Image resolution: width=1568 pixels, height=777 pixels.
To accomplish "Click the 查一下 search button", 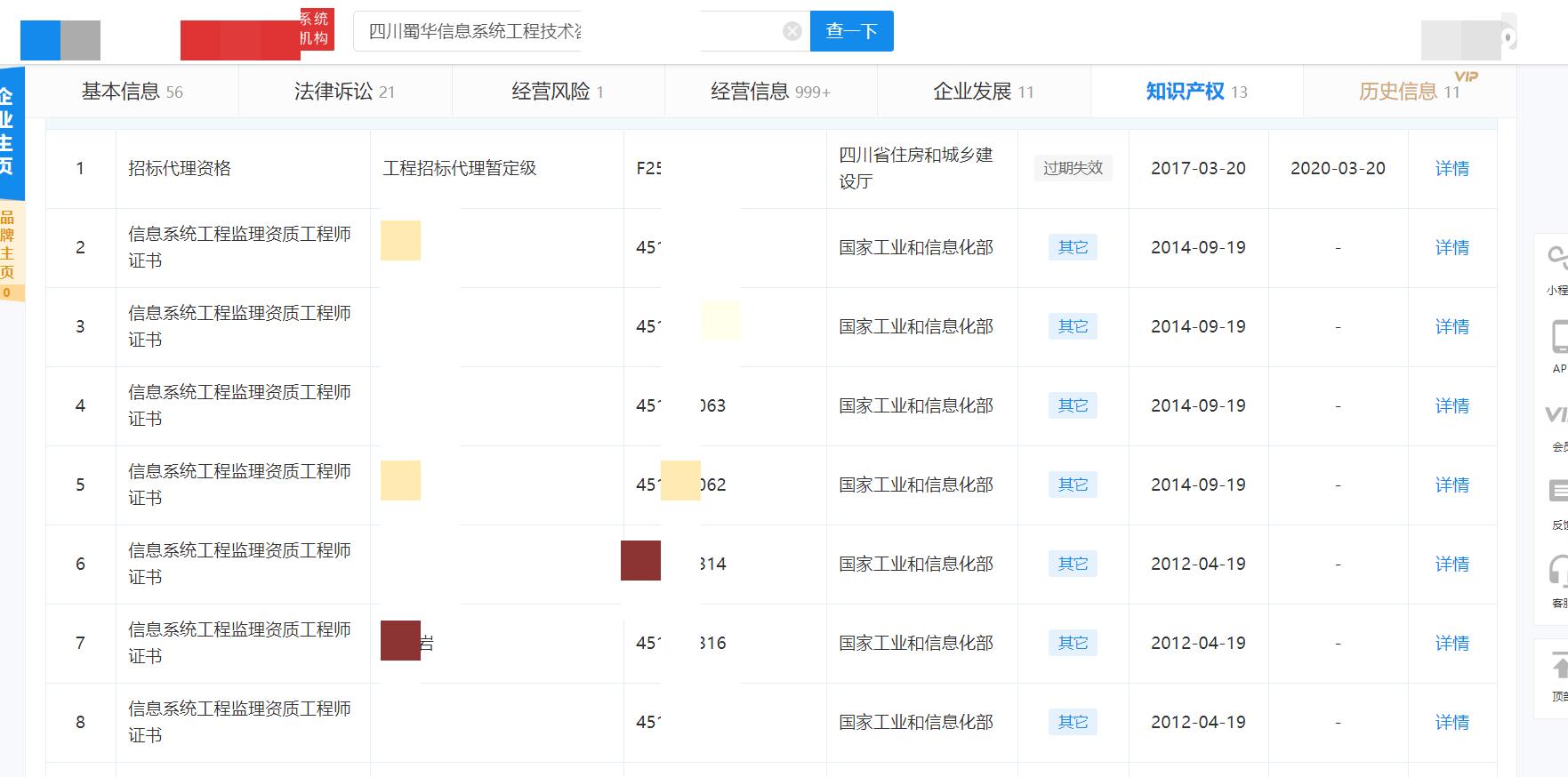I will pyautogui.click(x=851, y=31).
